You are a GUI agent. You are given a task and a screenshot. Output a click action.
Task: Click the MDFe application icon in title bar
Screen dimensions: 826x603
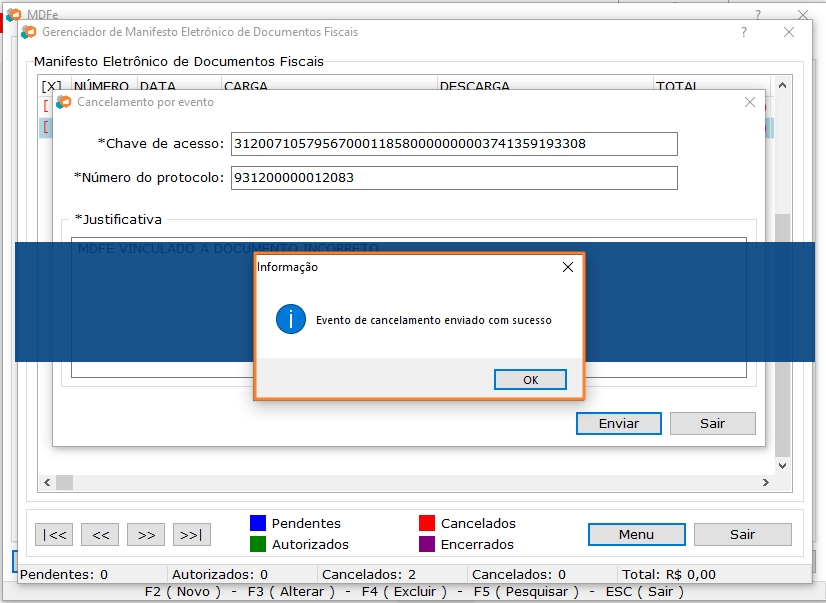[13, 14]
